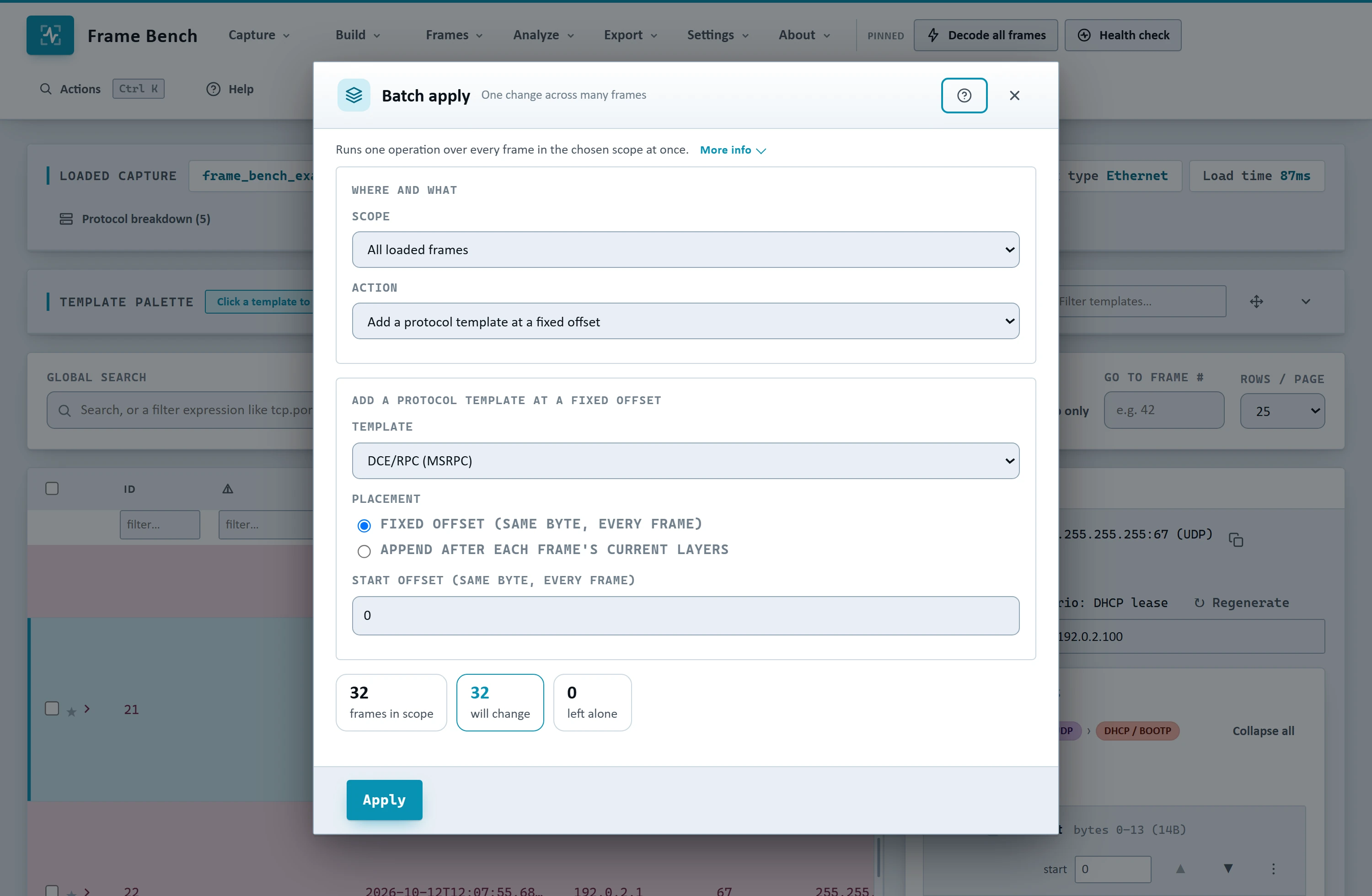Click the Frame Bench logo icon

click(x=50, y=35)
